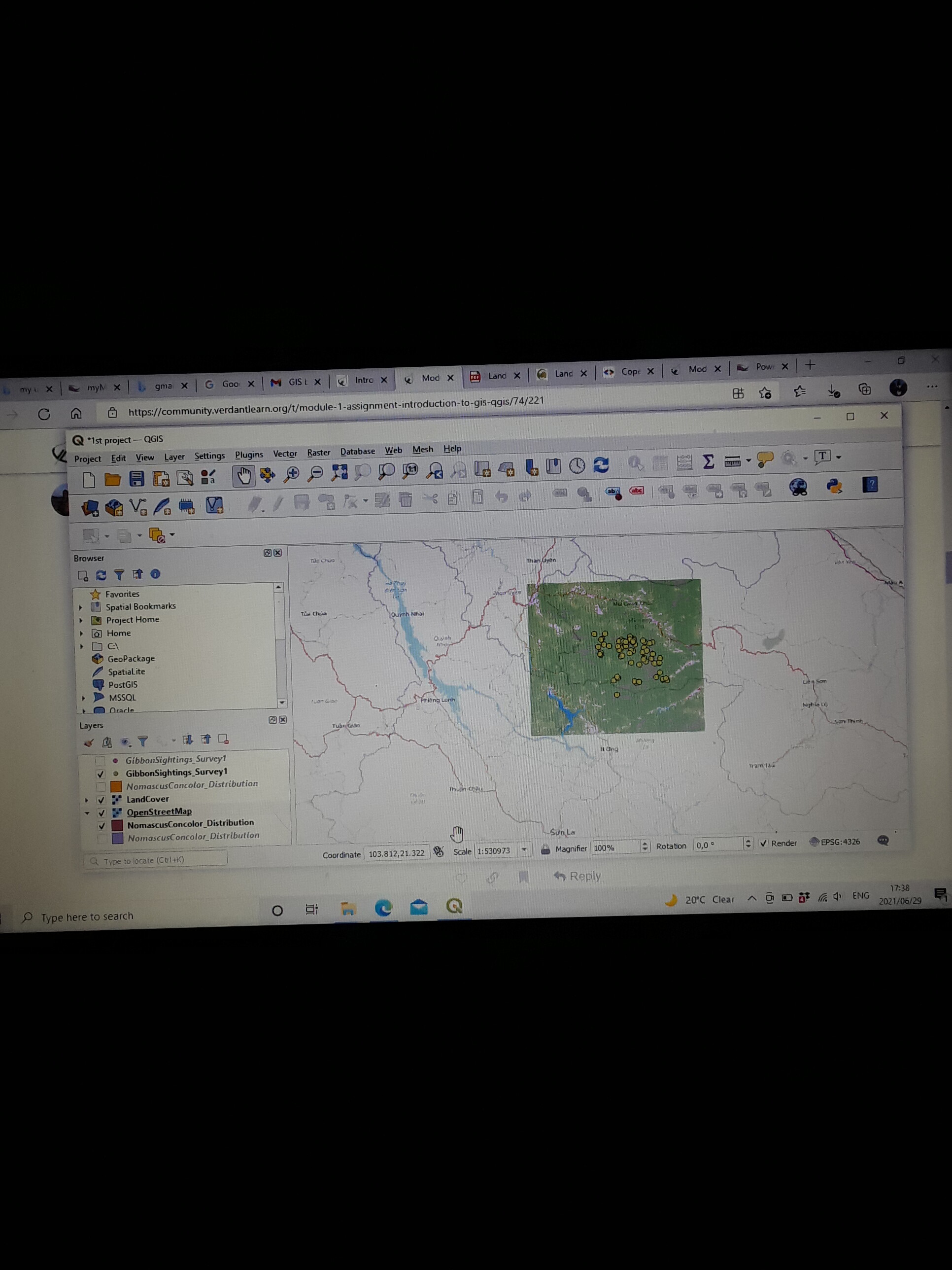952x1270 pixels.
Task: Enable the top italic GibbonSightings_Survey1 layer
Action: (x=100, y=761)
